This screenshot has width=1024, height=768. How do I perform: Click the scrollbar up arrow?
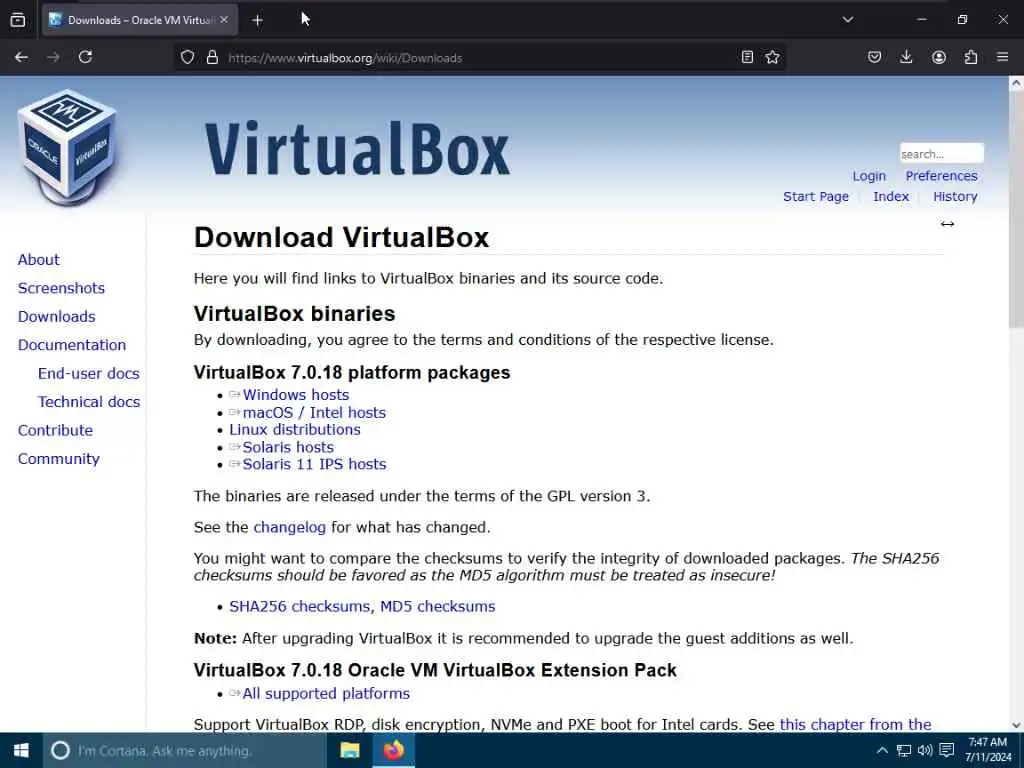(1016, 83)
